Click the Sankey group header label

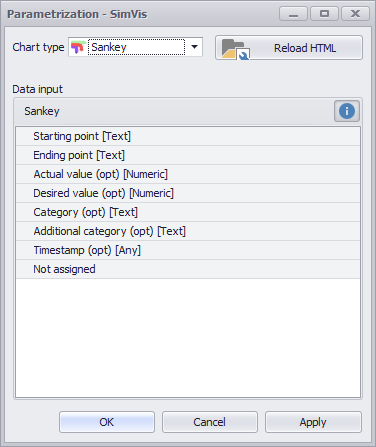[x=42, y=111]
